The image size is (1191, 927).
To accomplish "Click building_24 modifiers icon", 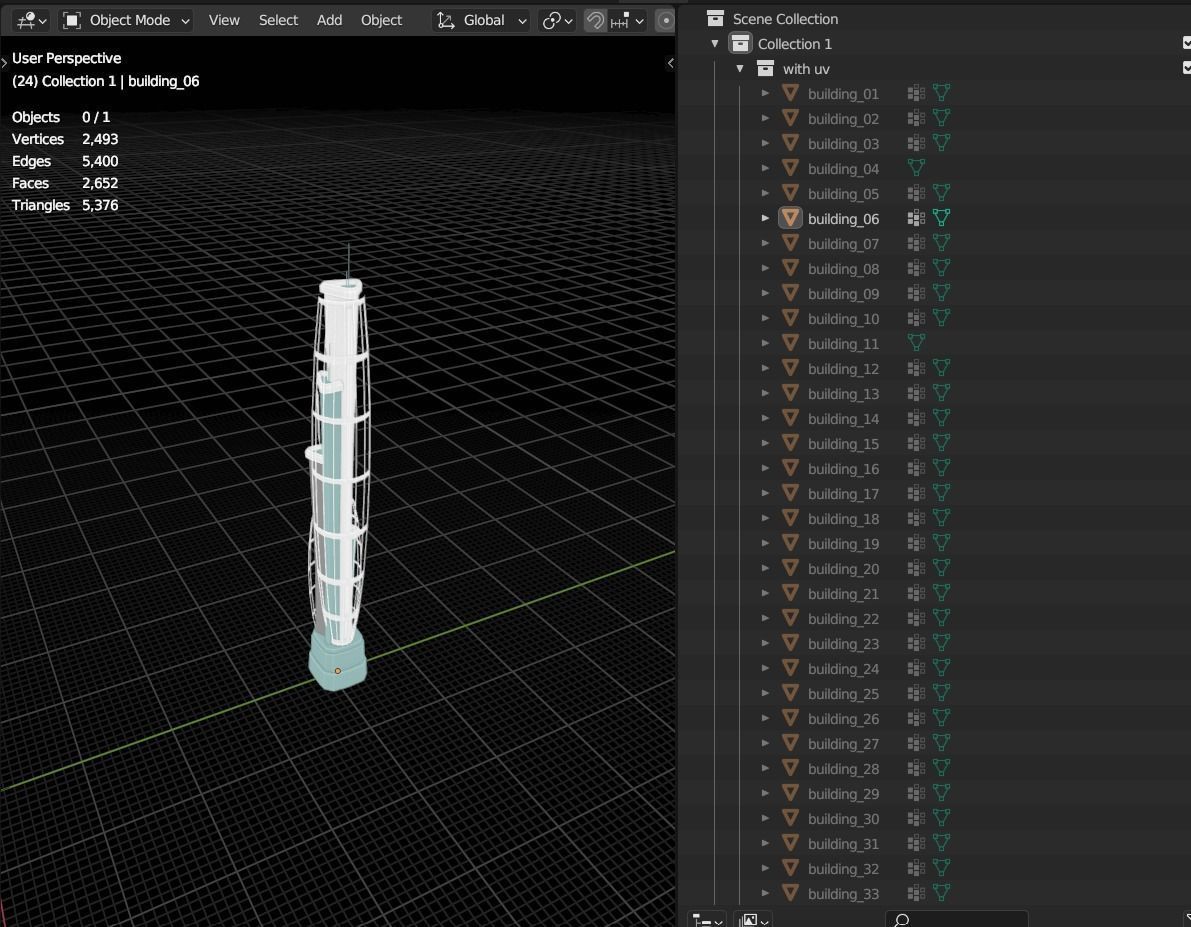I will click(916, 668).
